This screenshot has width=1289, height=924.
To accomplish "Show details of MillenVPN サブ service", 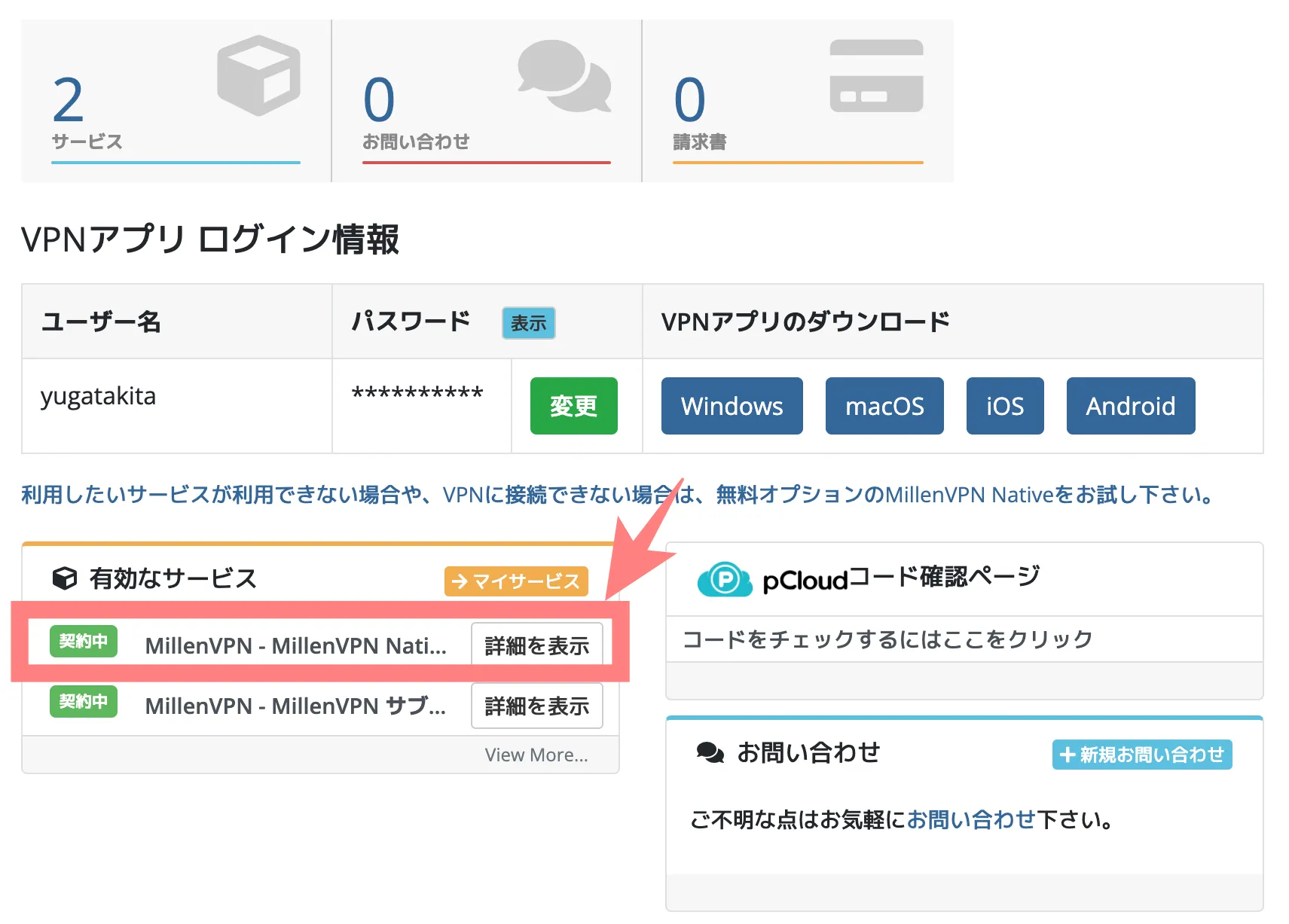I will click(536, 706).
